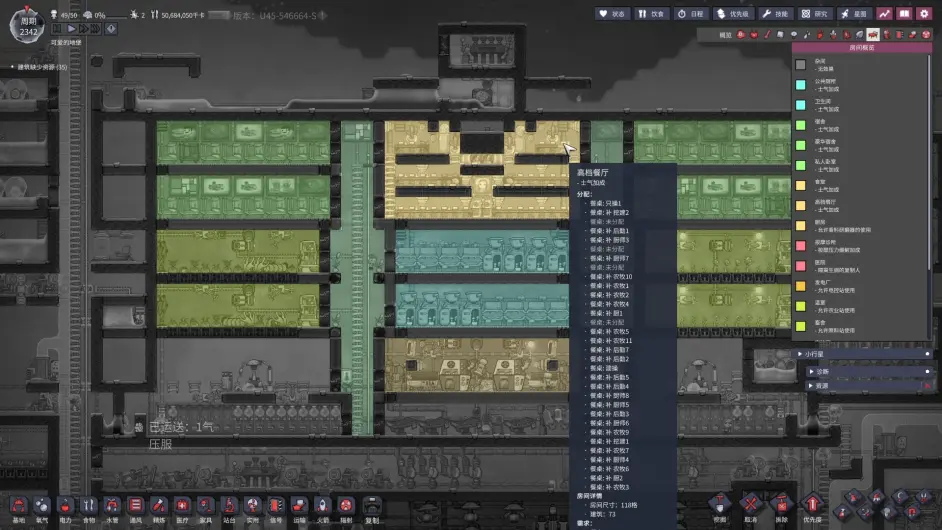Click the 优先级 priorities button
This screenshot has width=942, height=530.
(732, 14)
